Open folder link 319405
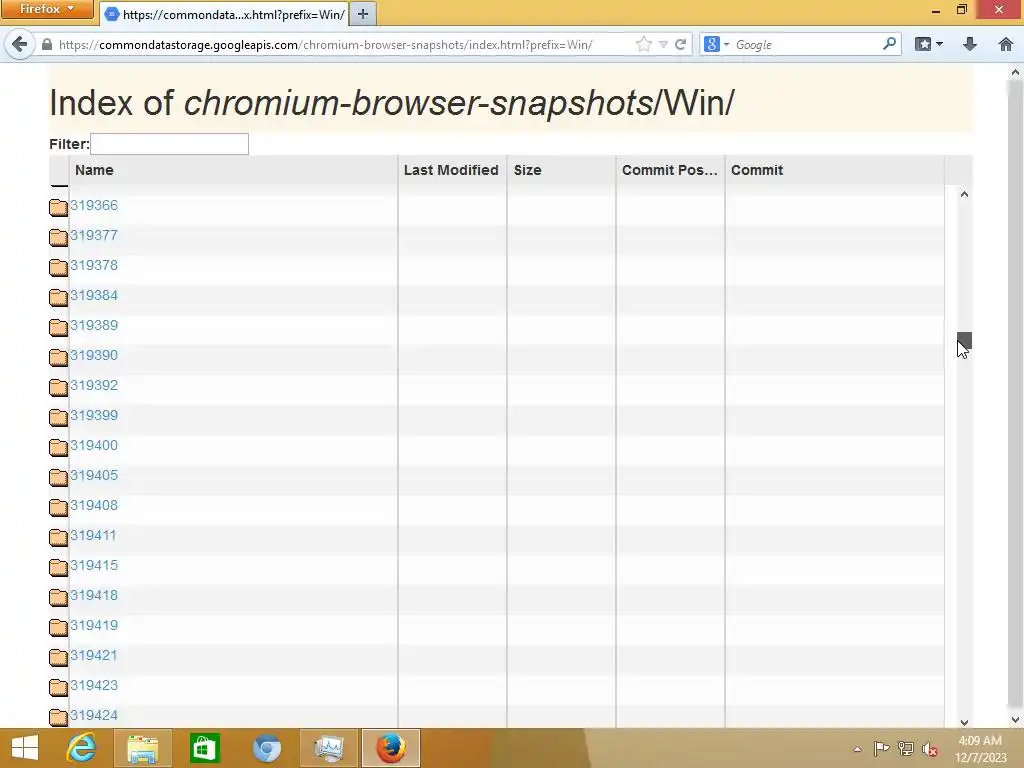This screenshot has height=768, width=1024. click(x=94, y=476)
